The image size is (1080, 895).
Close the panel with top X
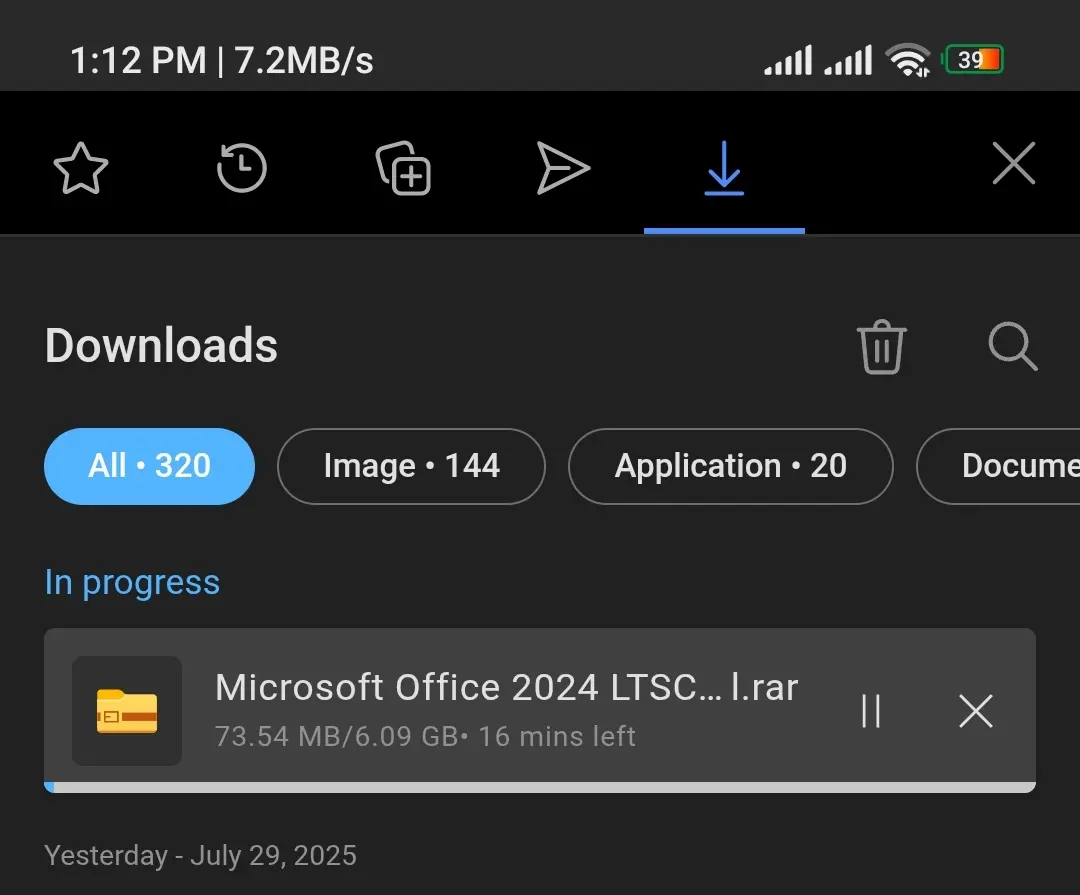pos(1014,163)
